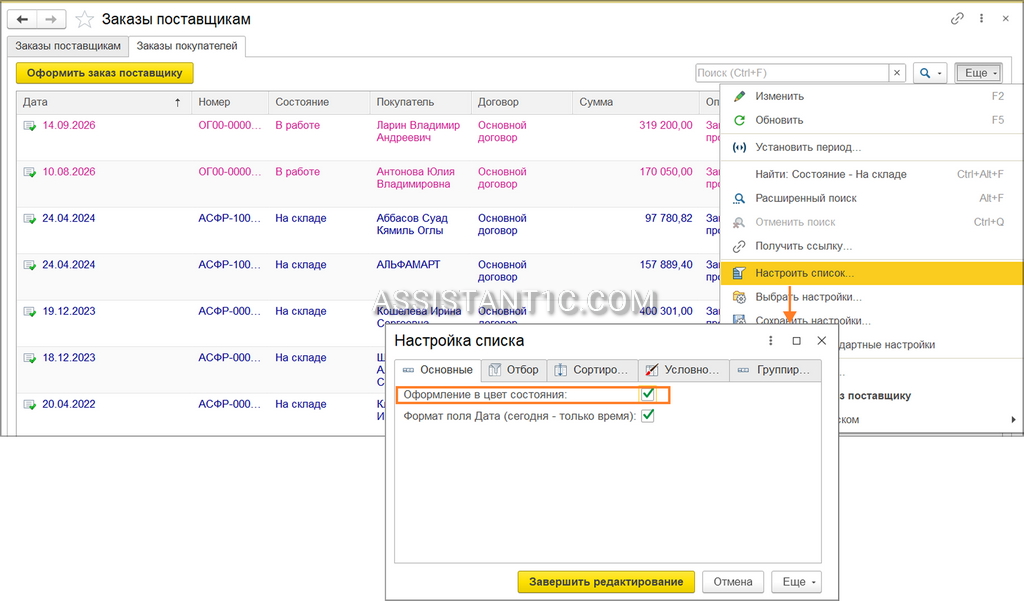Click the icon next to Выбрать настройки
The image size is (1024, 601).
point(739,297)
